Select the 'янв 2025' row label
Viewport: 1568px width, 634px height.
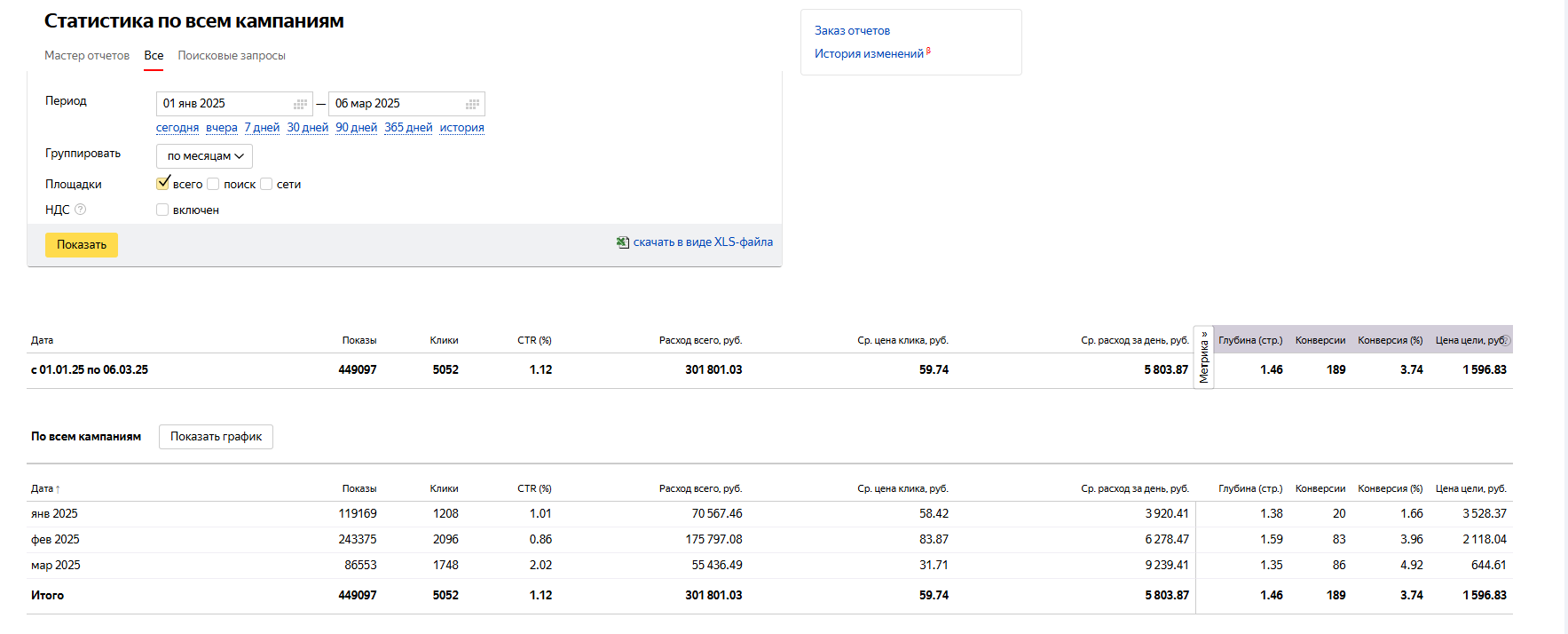coord(54,514)
